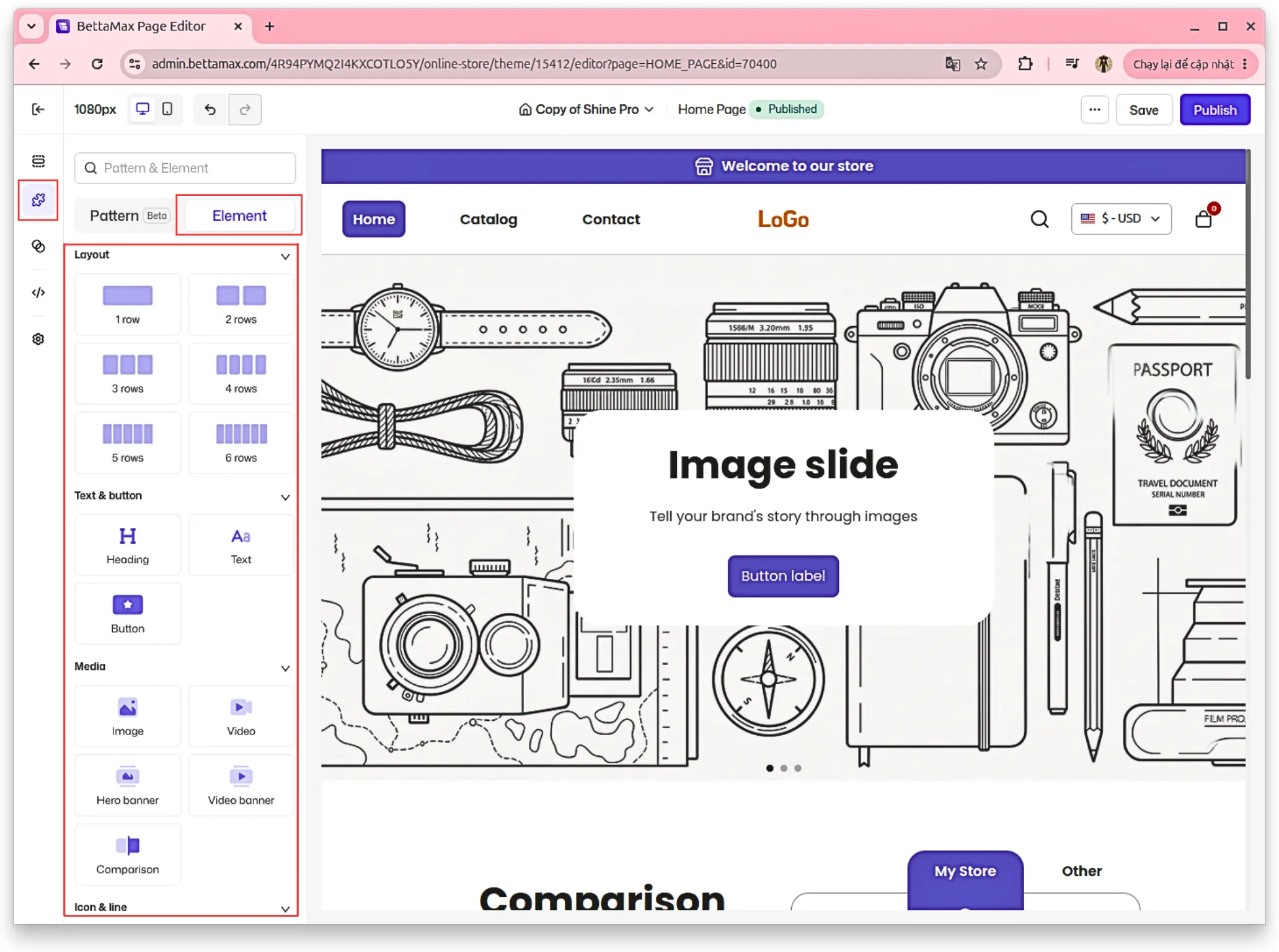Open the USD currency selector
Screen dimensions: 1279x952
[x=1121, y=219]
